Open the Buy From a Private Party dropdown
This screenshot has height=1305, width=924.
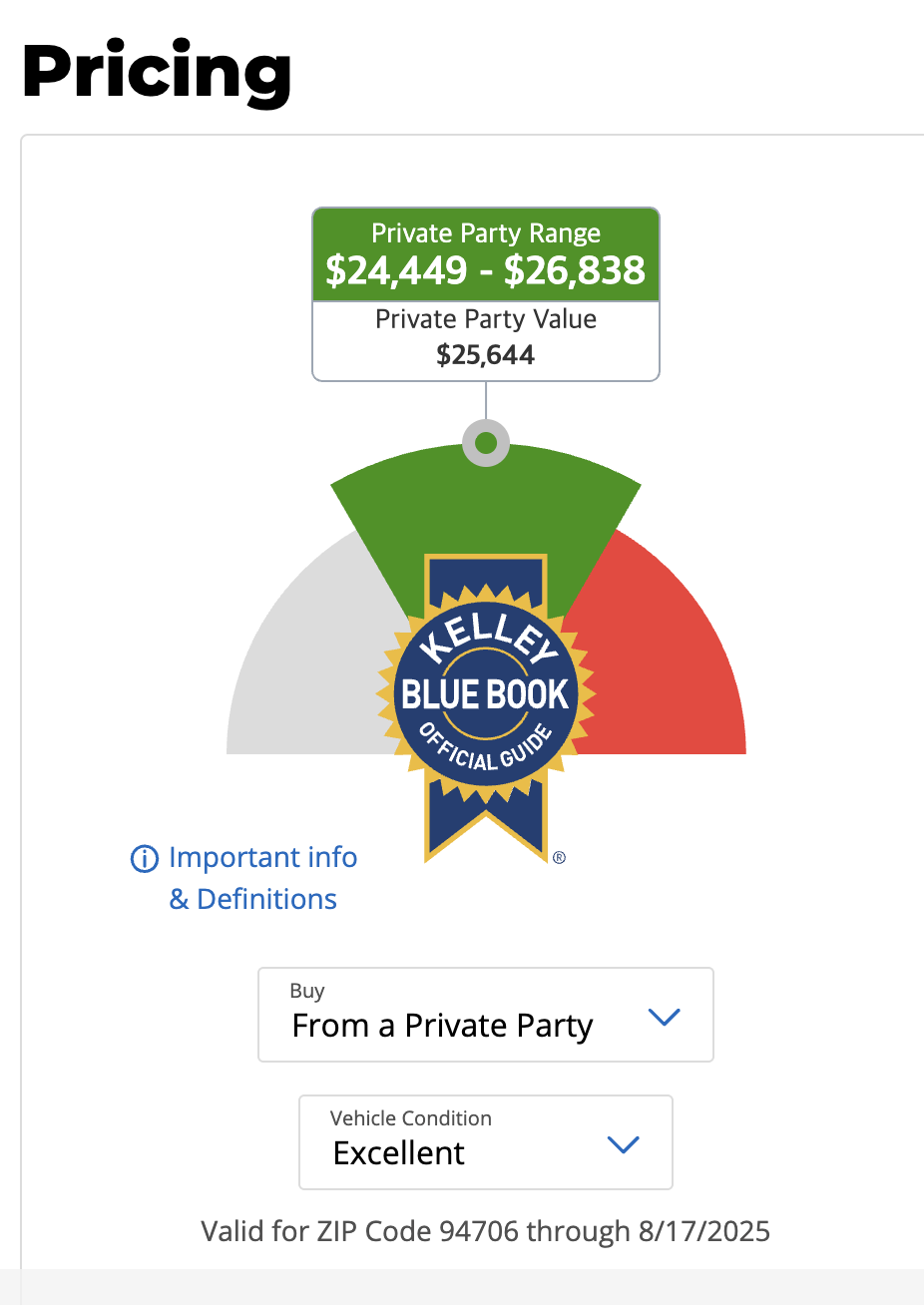tap(486, 1014)
